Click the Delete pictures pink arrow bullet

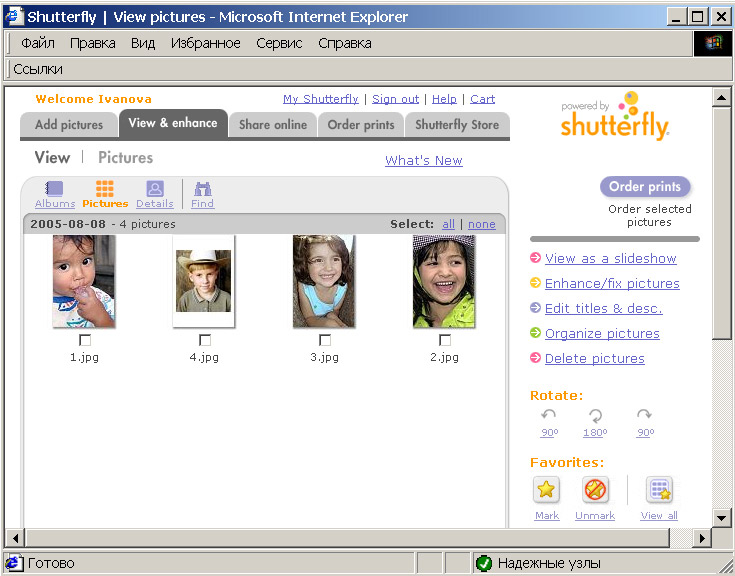tap(535, 358)
